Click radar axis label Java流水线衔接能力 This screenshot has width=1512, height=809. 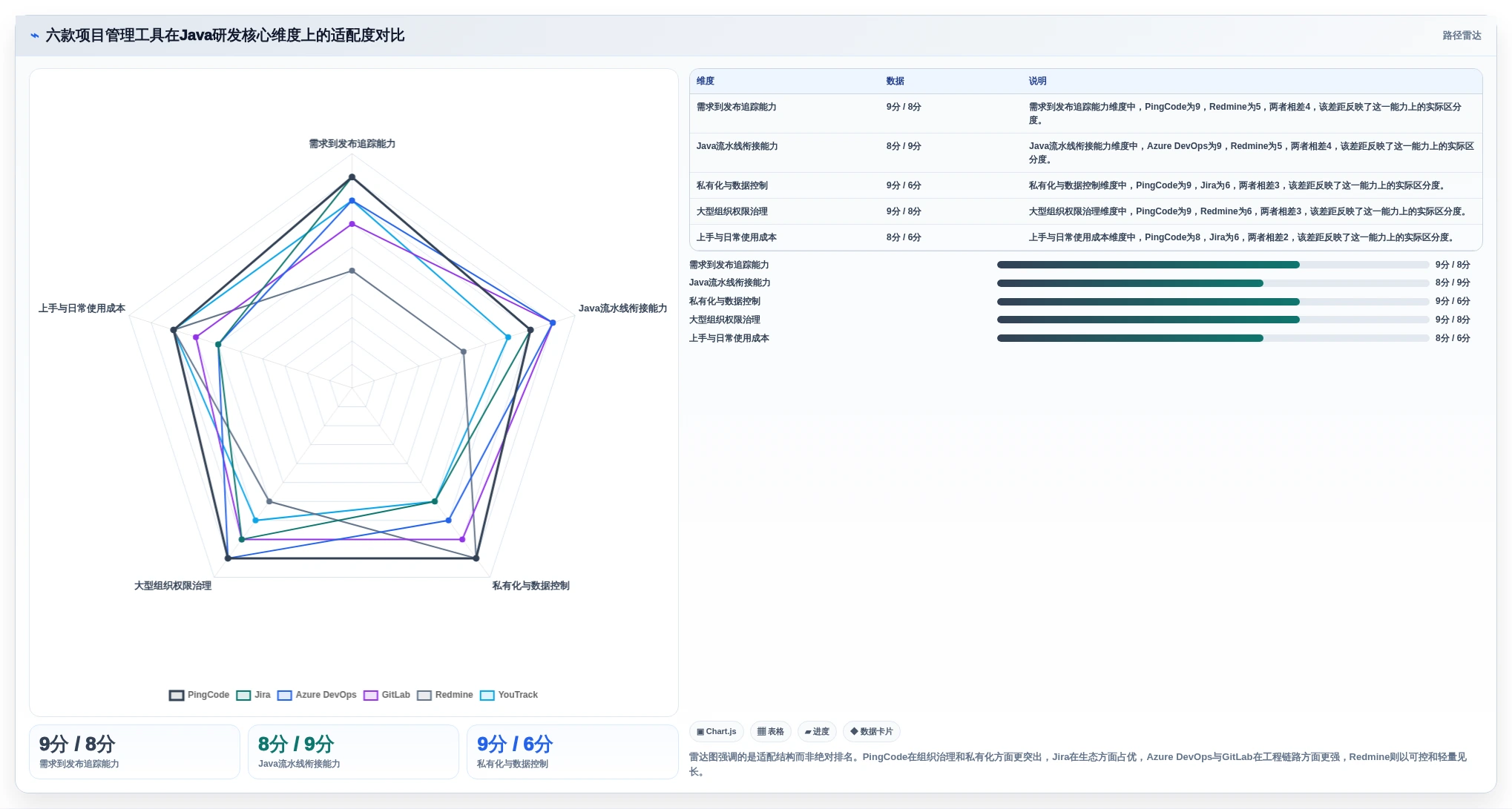click(622, 308)
